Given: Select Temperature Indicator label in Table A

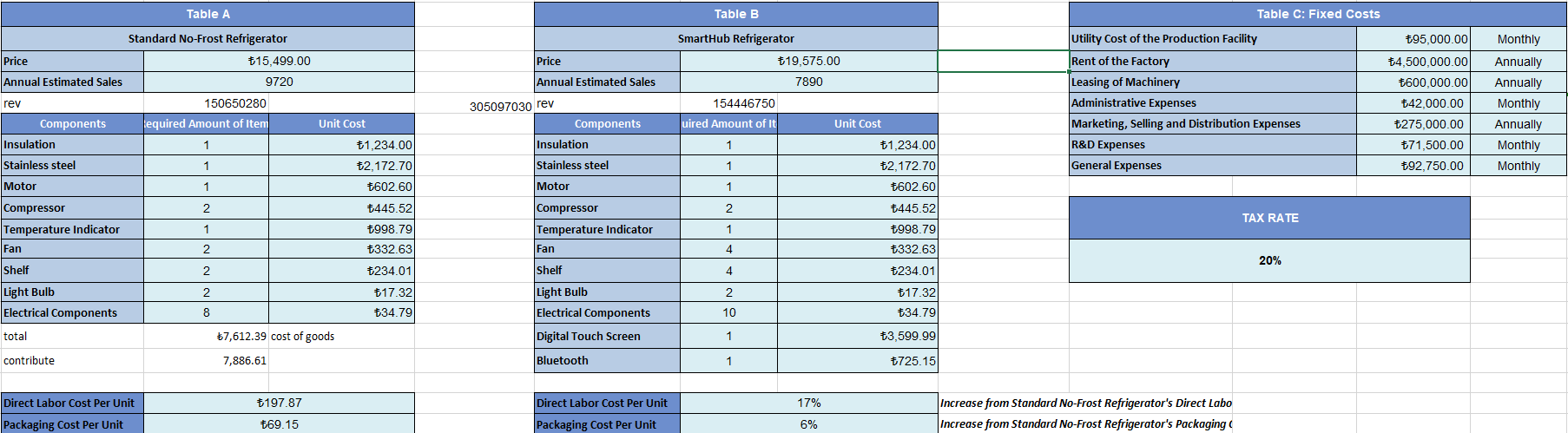Looking at the screenshot, I should (x=72, y=229).
